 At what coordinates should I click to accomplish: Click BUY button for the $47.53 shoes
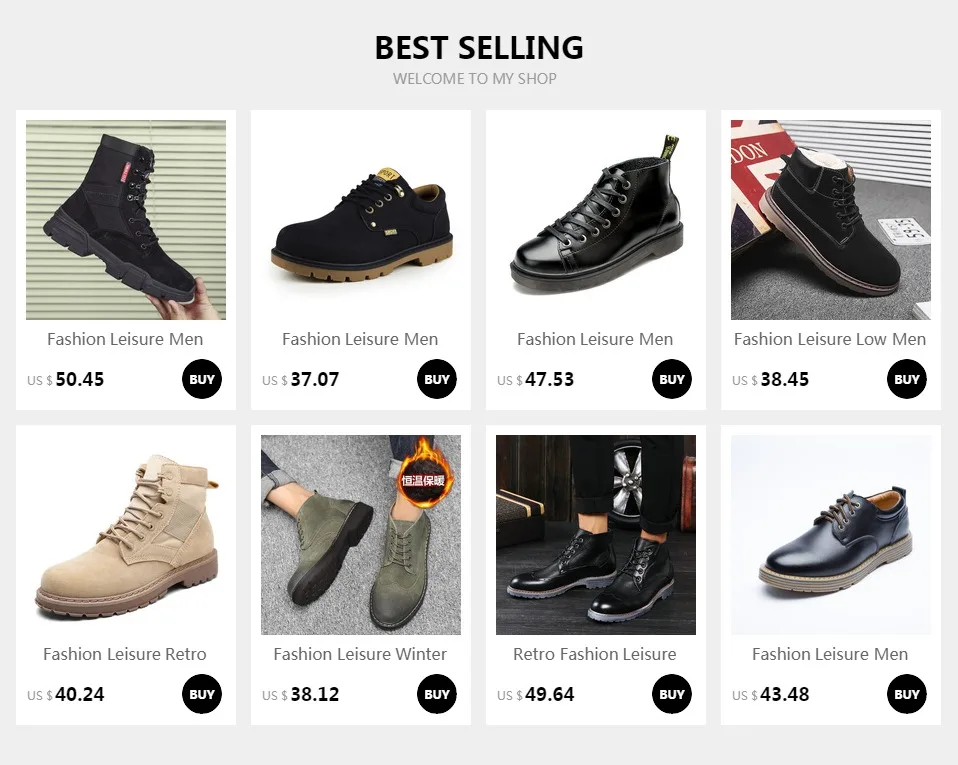coord(671,379)
